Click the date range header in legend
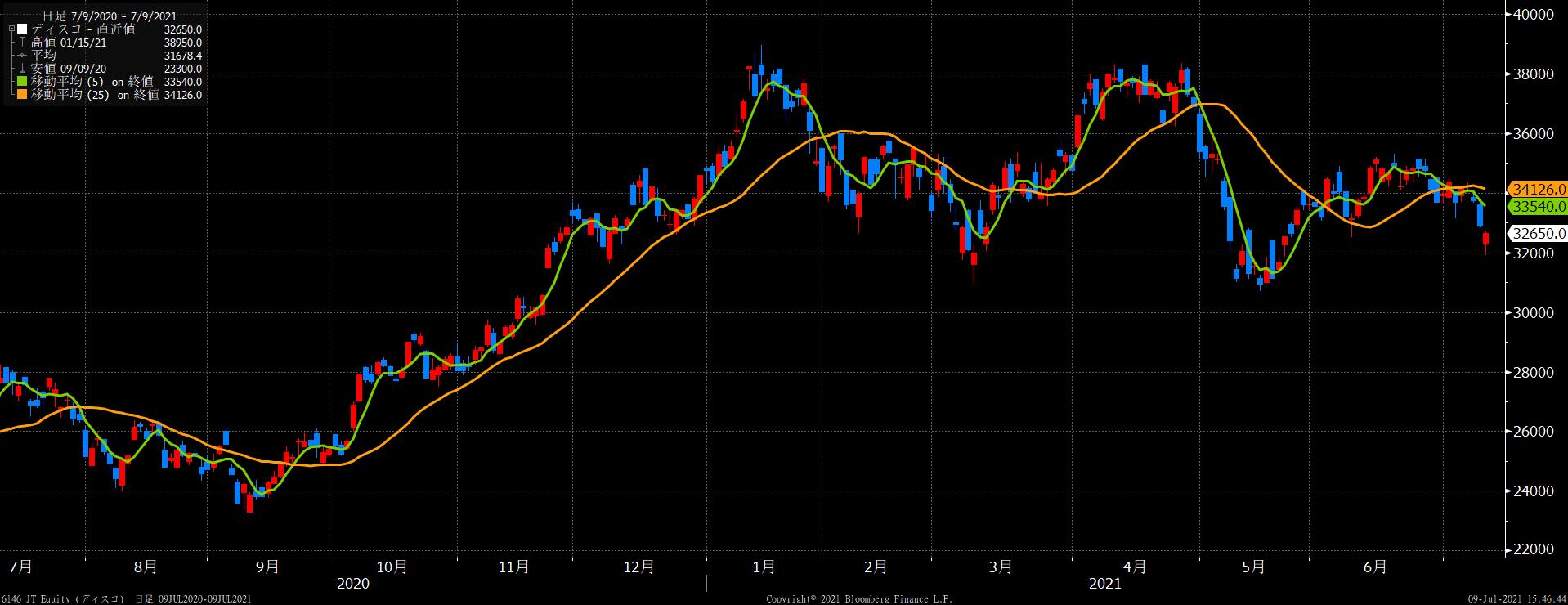 pos(109,16)
